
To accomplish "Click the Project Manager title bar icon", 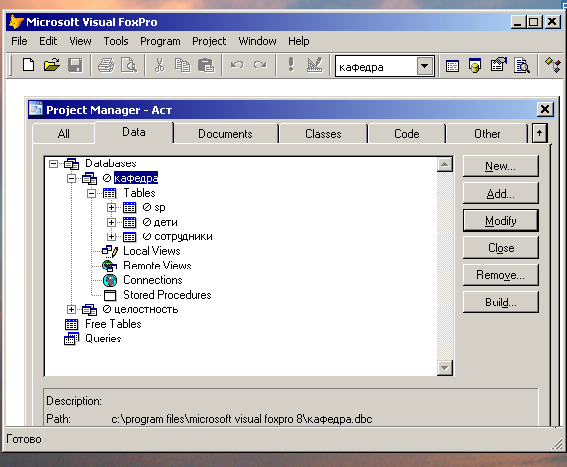I will click(36, 109).
